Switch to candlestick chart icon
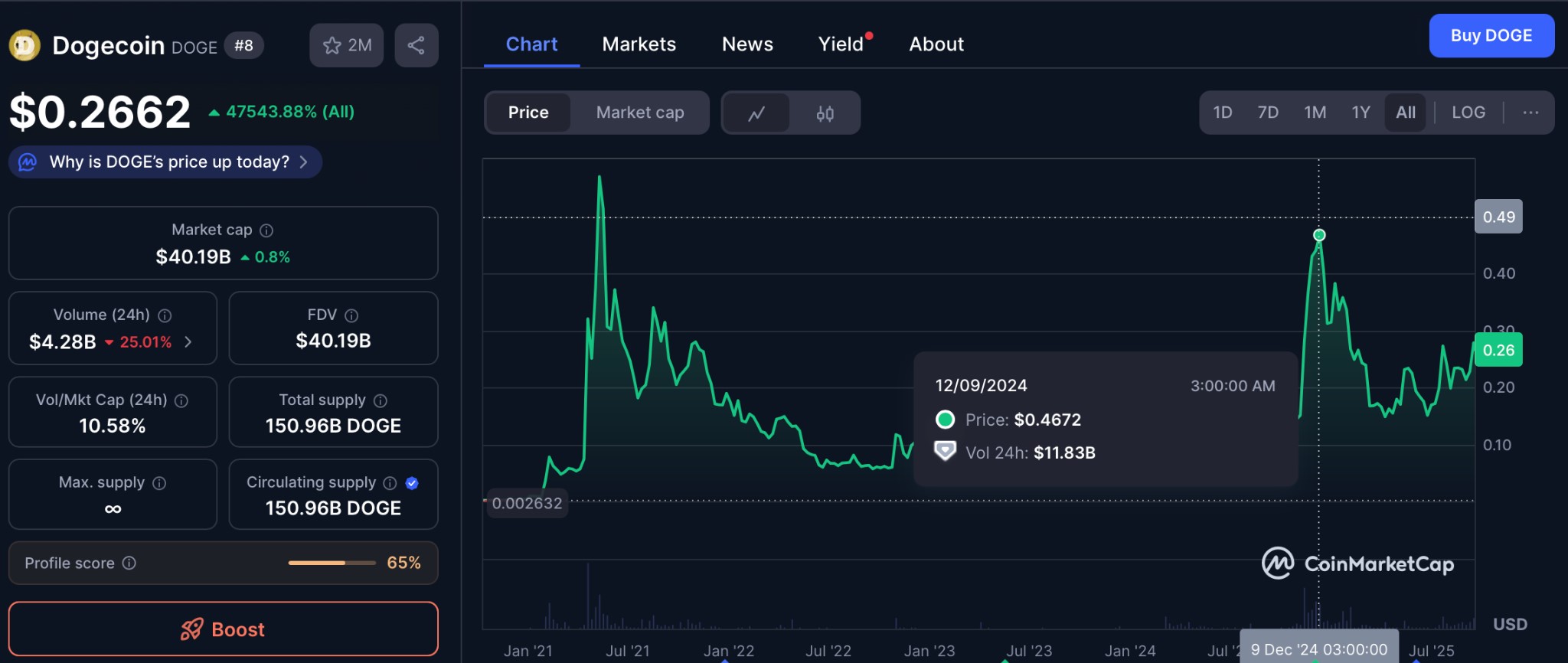 point(825,113)
